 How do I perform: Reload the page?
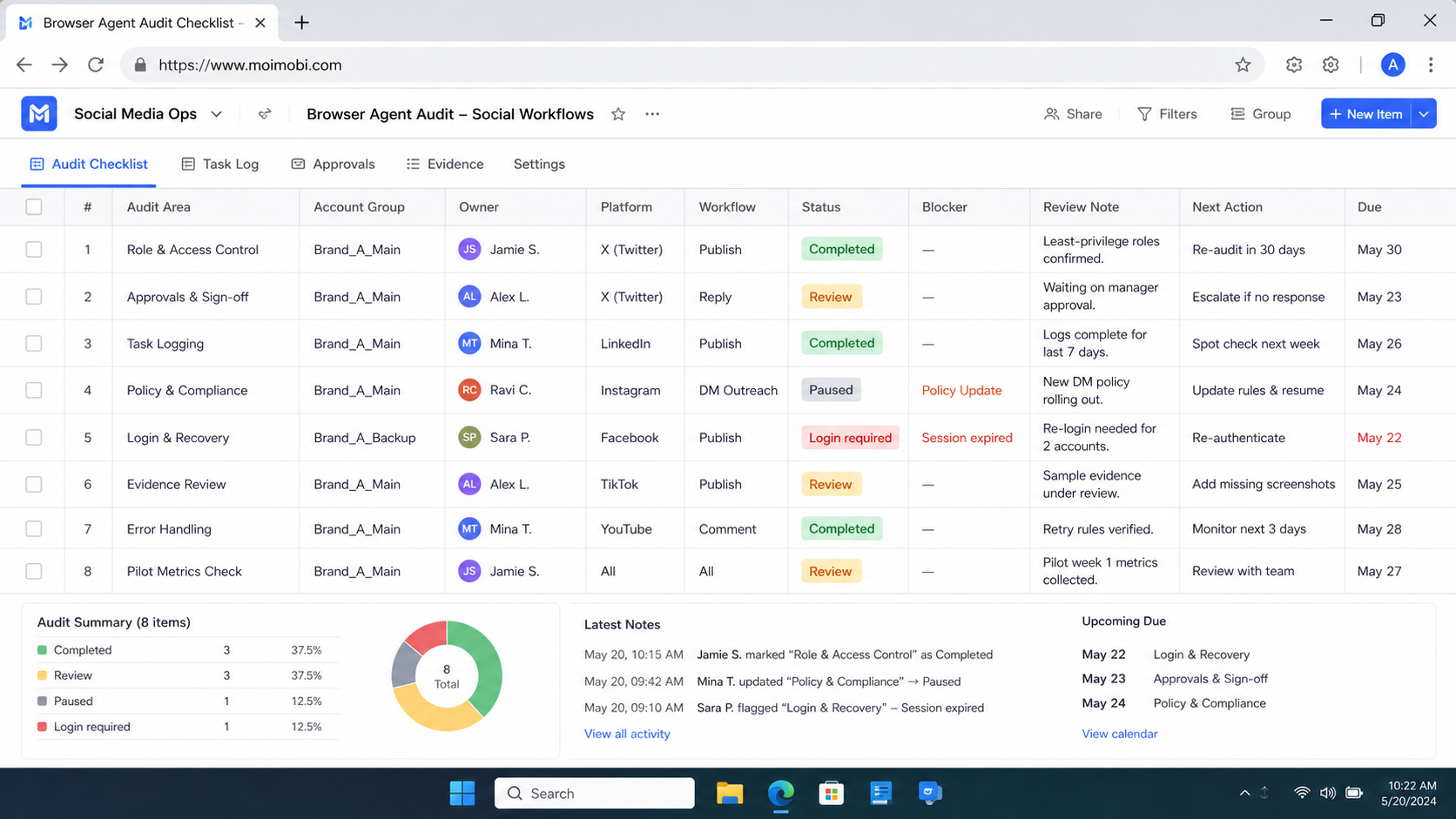pyautogui.click(x=96, y=64)
